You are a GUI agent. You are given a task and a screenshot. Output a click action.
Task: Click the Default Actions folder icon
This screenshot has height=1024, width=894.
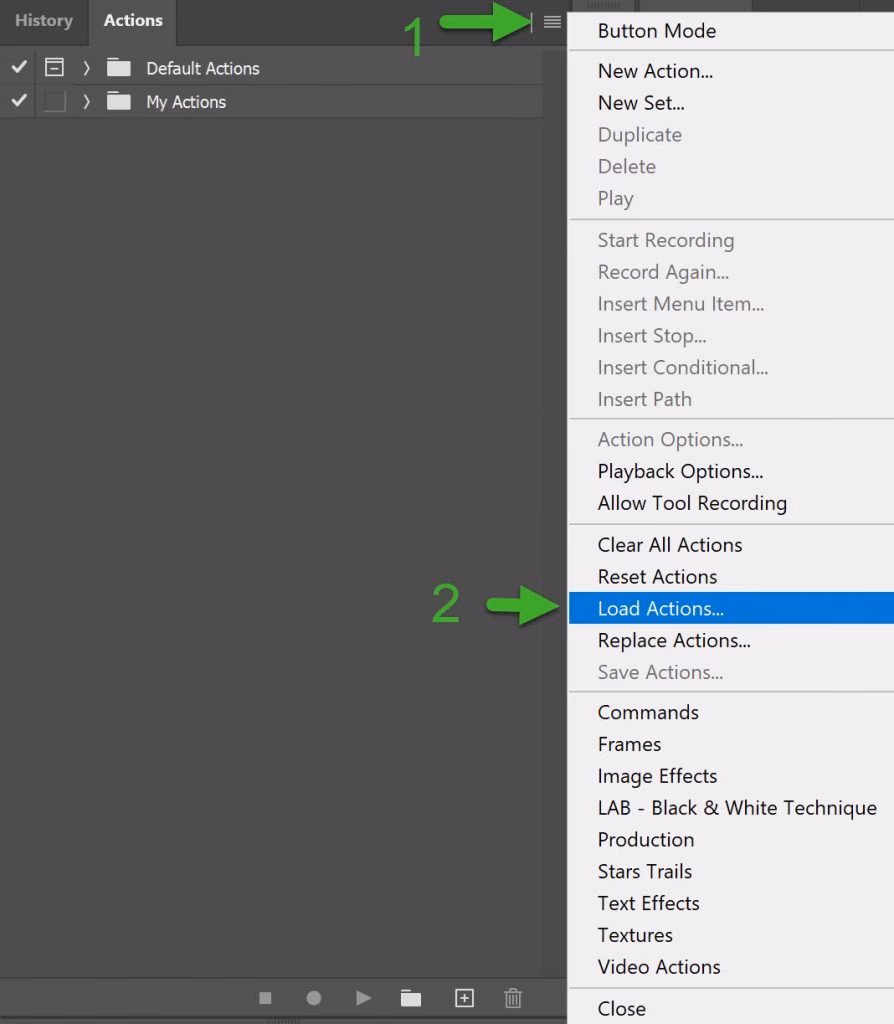click(117, 67)
